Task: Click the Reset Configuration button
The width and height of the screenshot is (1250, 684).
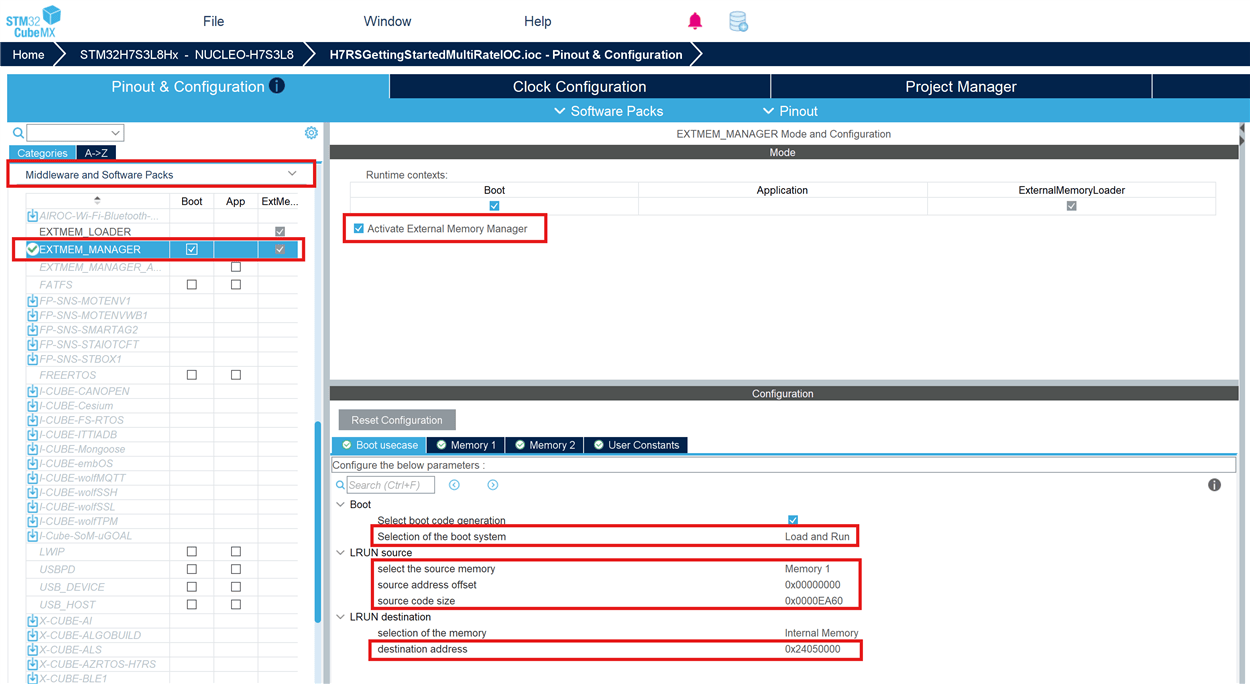Action: (397, 420)
